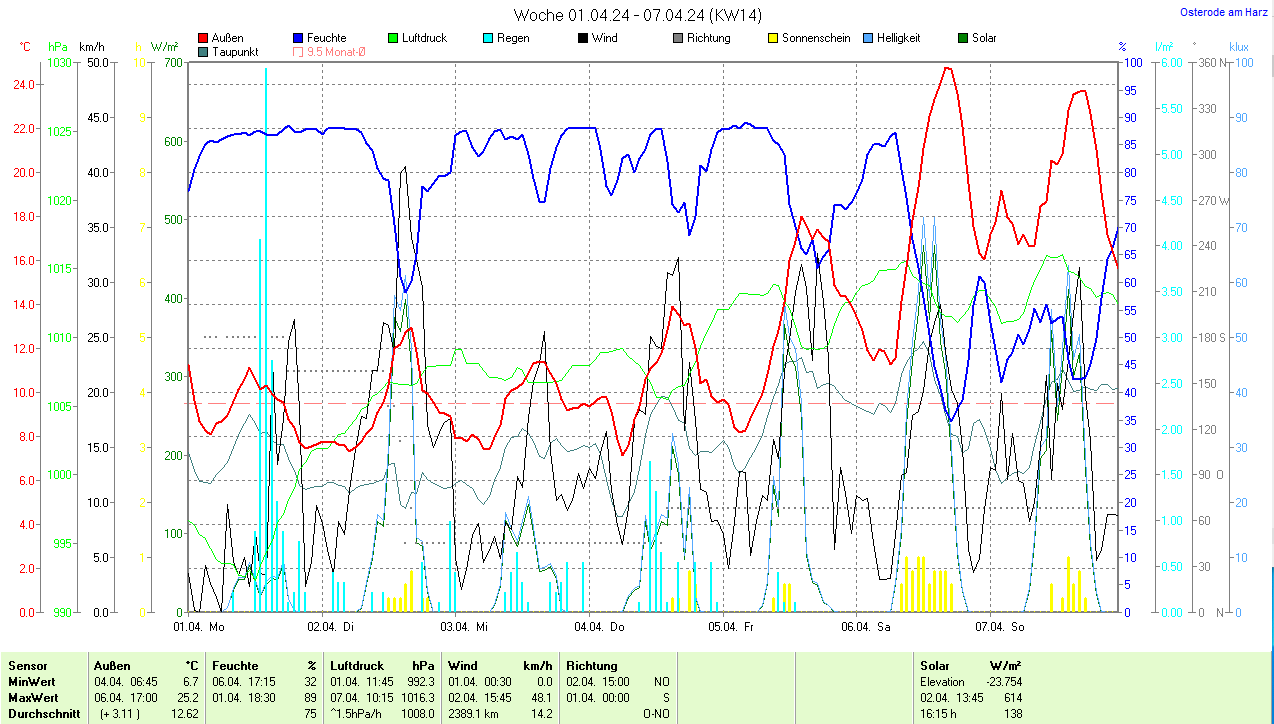Click the 07.04. So date label
This screenshot has width=1274, height=724.
[x=999, y=627]
